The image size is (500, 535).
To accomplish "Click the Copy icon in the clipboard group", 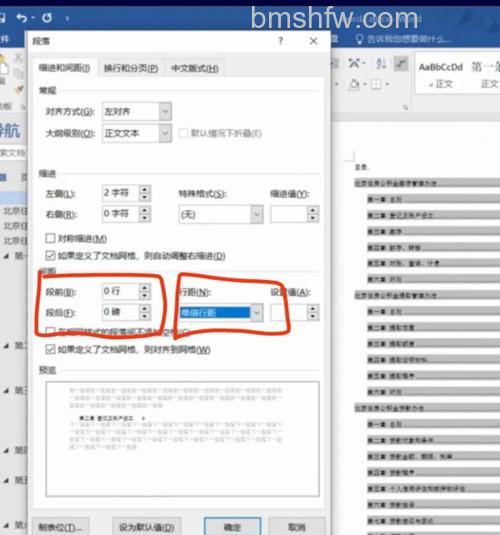I will pyautogui.click(x=18, y=73).
